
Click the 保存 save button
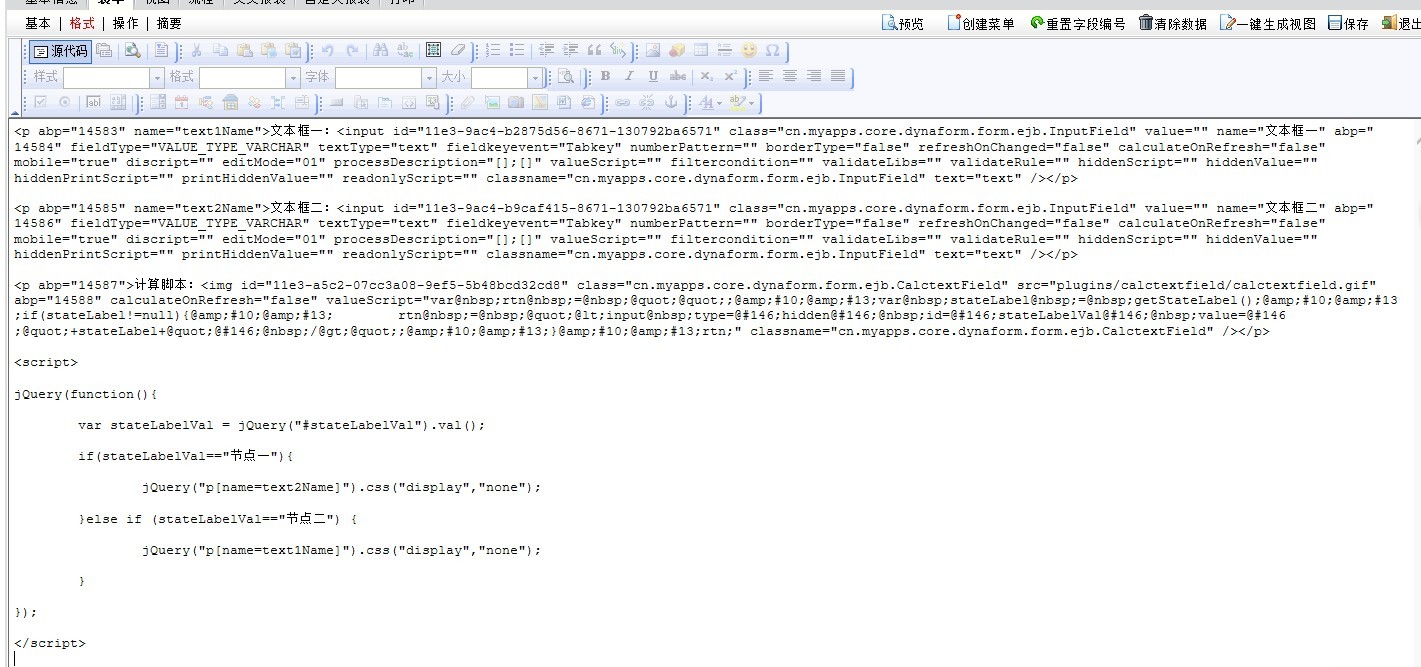click(x=1348, y=23)
